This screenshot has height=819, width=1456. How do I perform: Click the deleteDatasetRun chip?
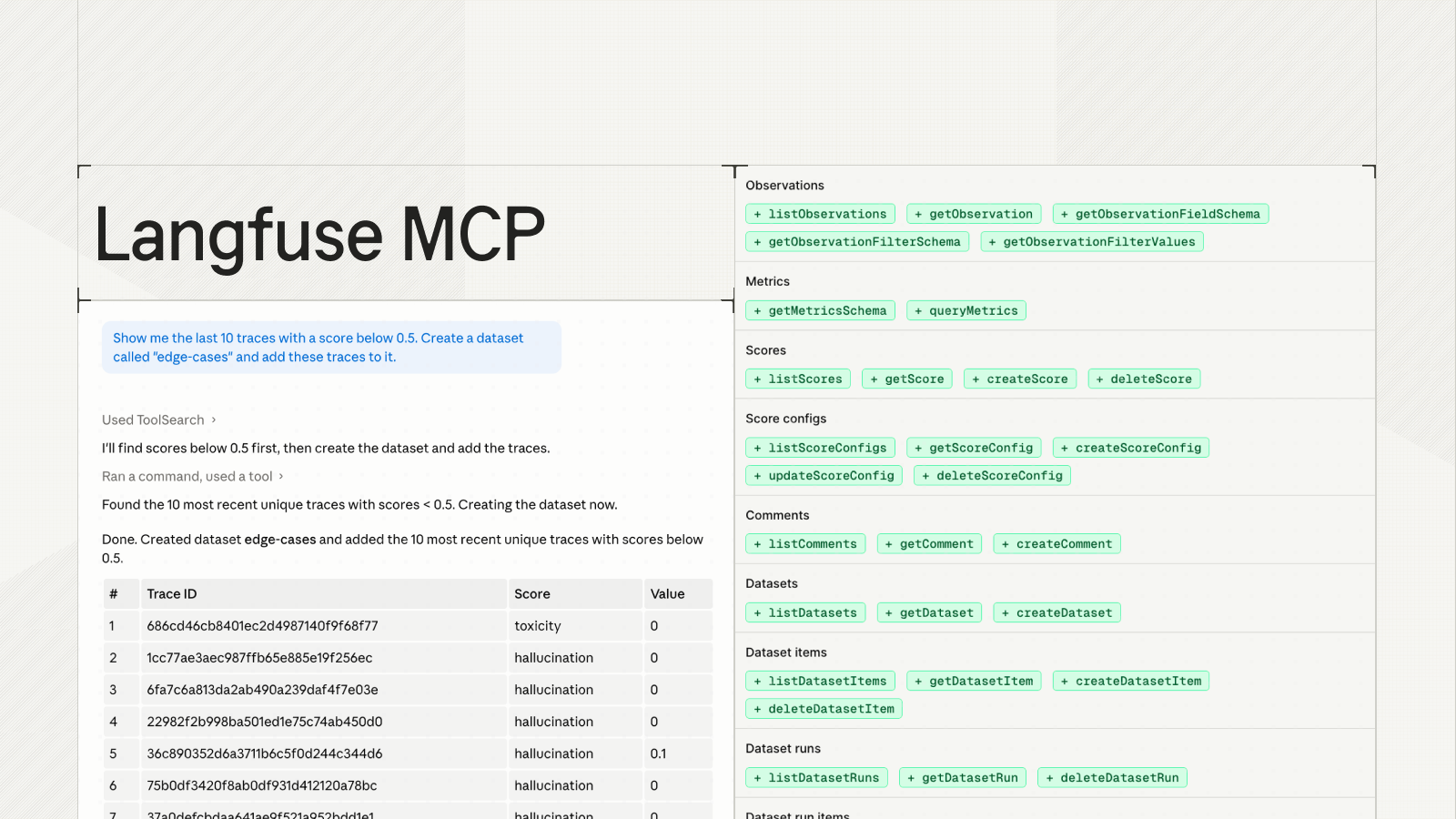coord(1112,777)
